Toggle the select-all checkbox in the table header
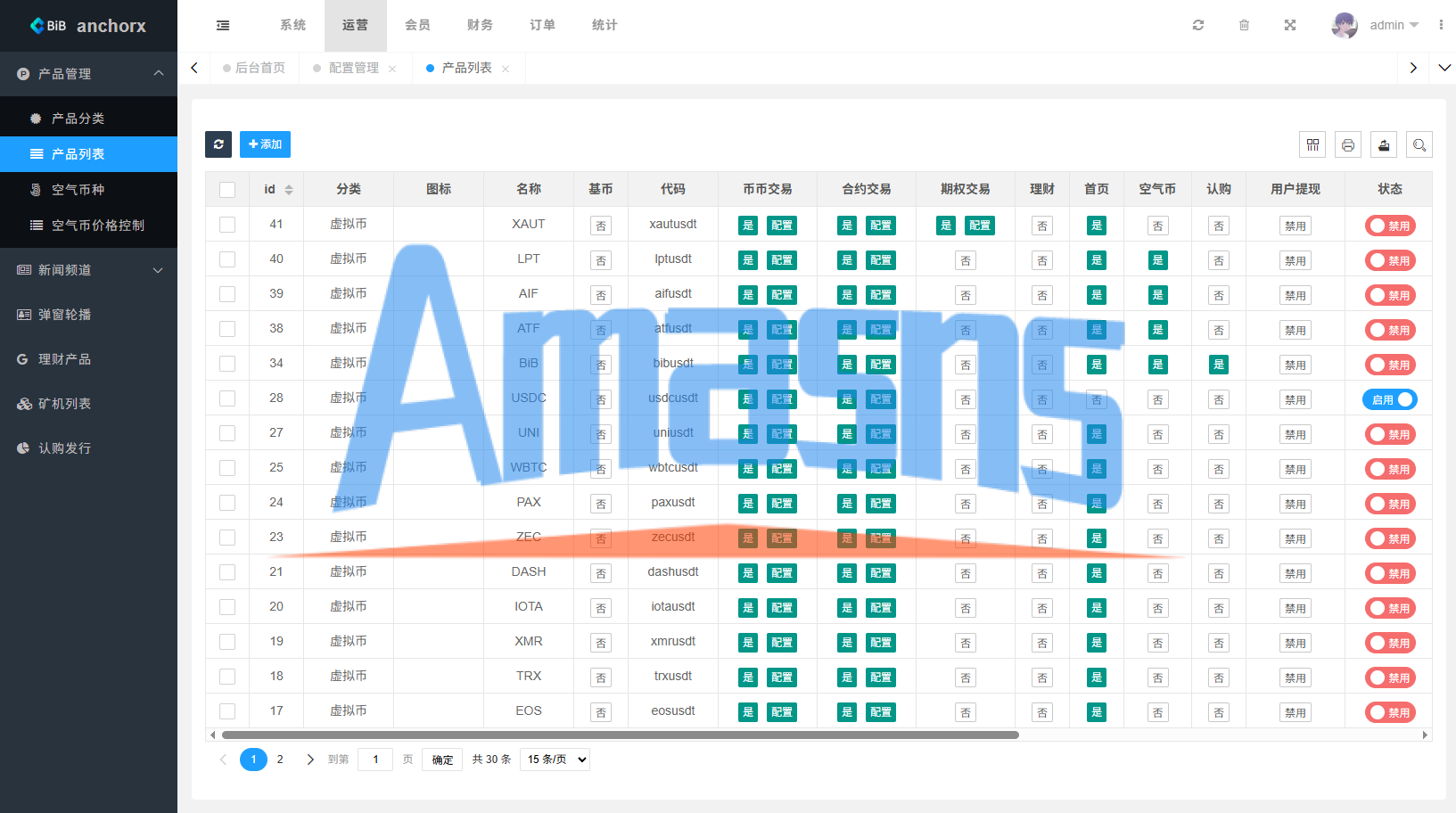Screen dimensions: 1456x813 [227, 190]
